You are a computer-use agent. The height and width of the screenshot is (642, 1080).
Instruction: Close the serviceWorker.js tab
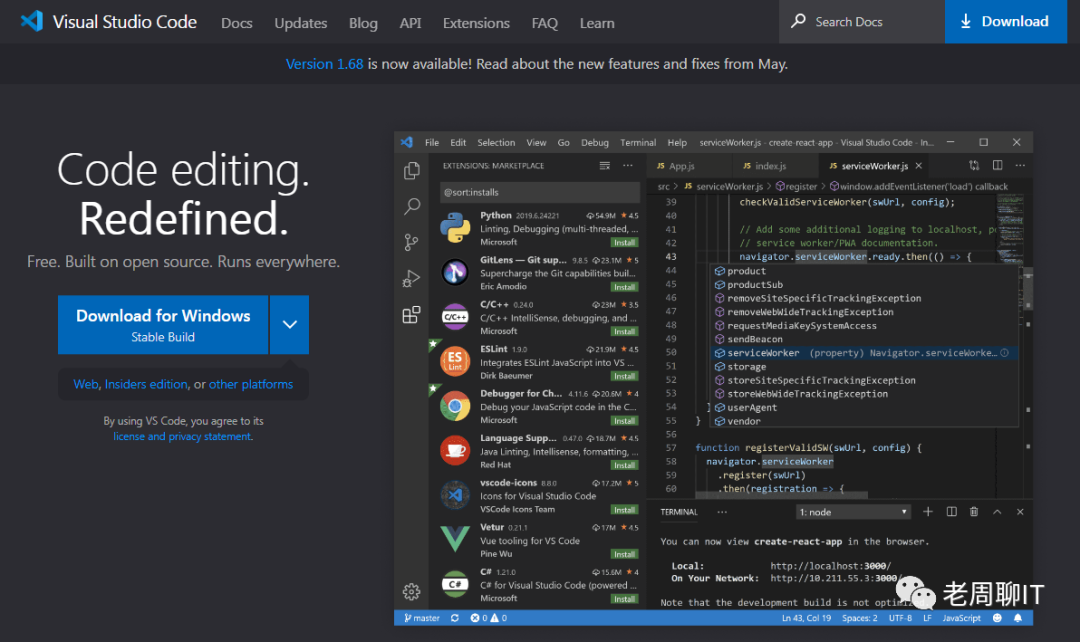918,165
